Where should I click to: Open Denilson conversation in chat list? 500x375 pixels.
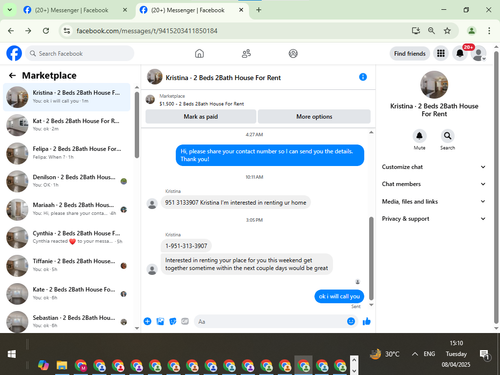[67, 181]
